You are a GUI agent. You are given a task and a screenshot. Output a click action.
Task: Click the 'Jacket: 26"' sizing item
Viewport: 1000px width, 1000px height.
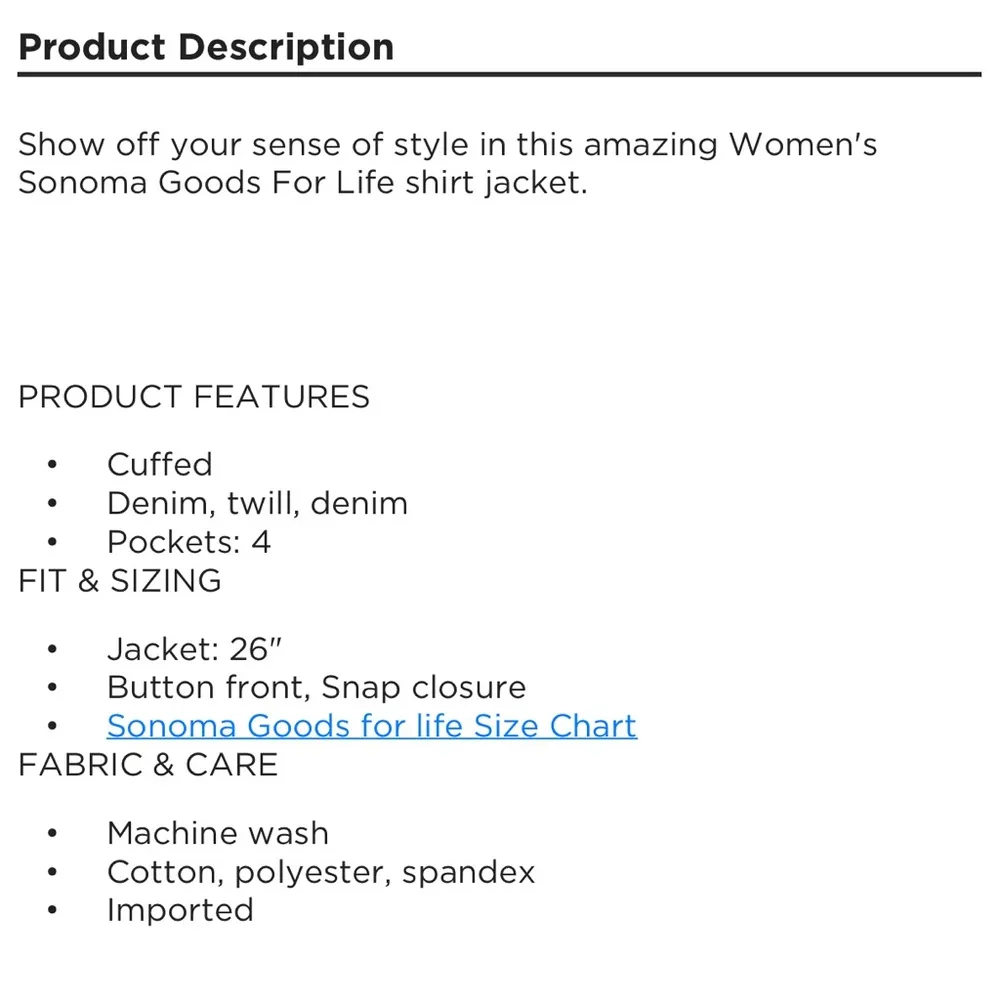195,649
